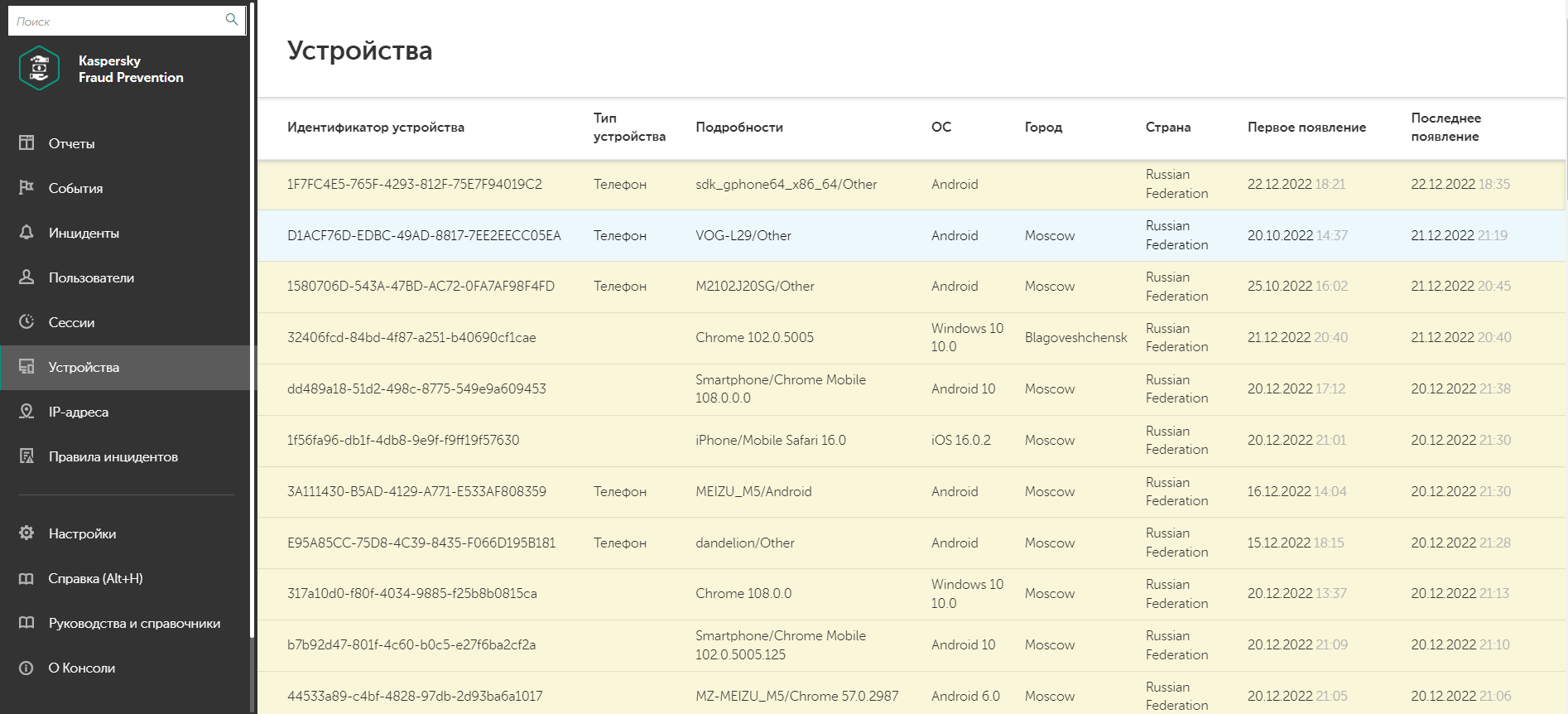Open Reports via the Отчеты icon
The image size is (1568, 714).
(x=26, y=142)
